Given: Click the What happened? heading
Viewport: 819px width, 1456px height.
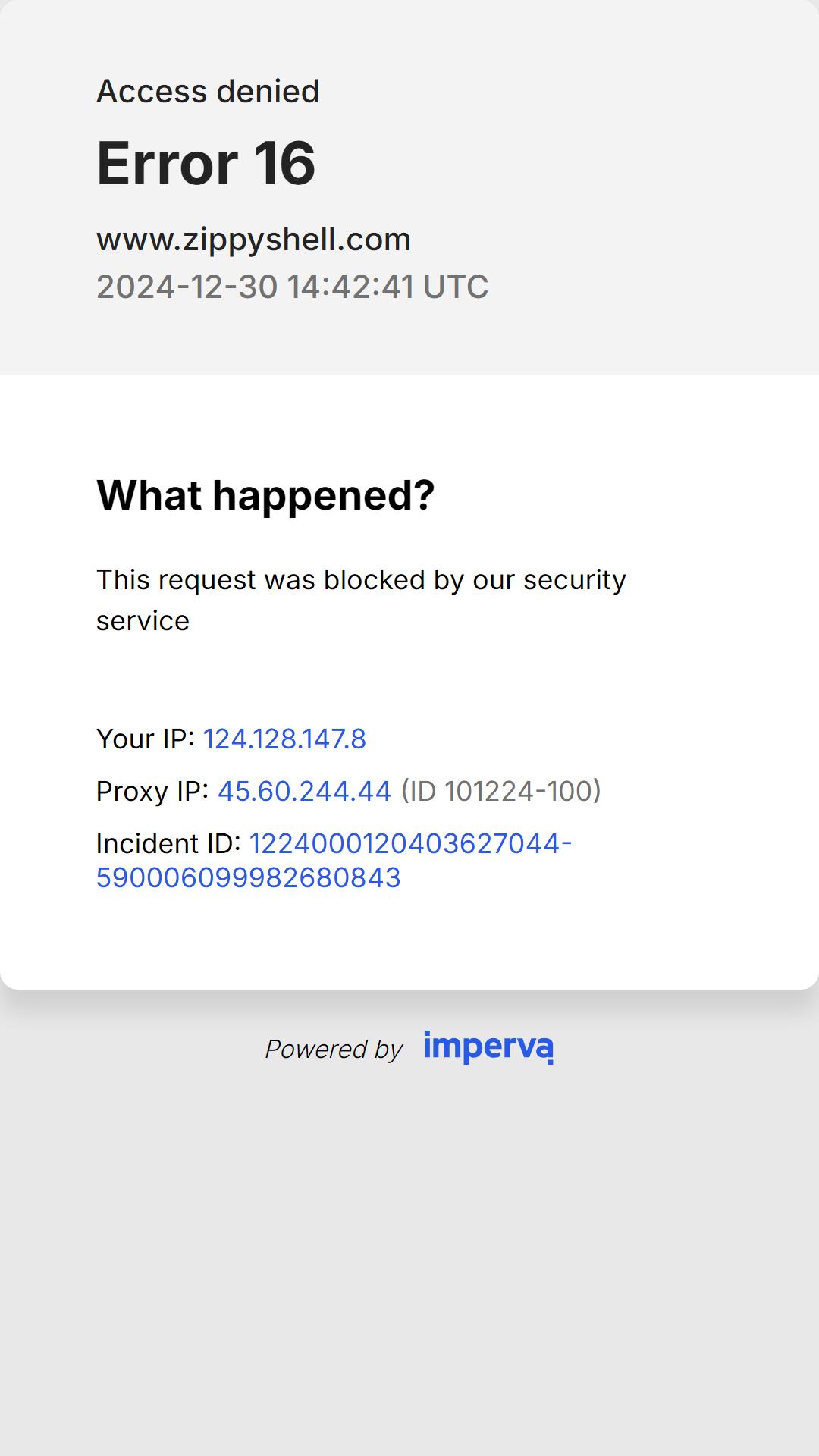Looking at the screenshot, I should point(265,495).
